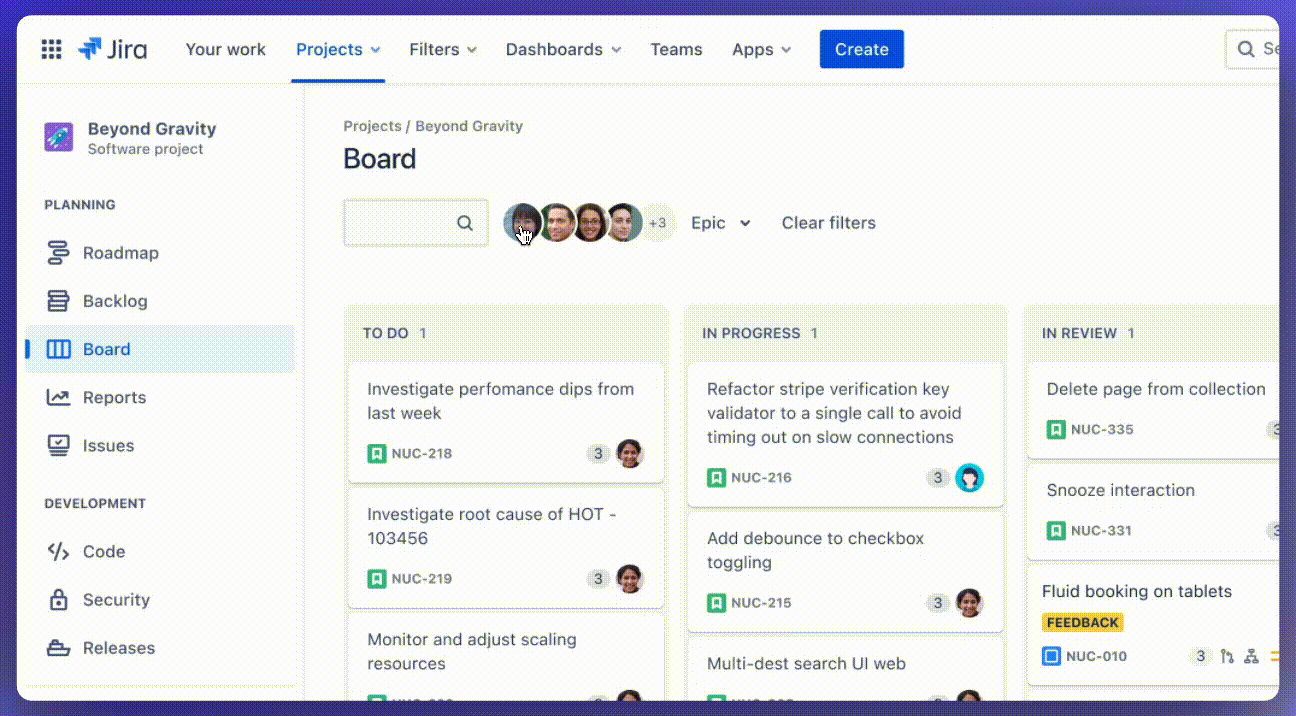Click the child-issues hierarchy icon on NUC-010

click(1251, 656)
